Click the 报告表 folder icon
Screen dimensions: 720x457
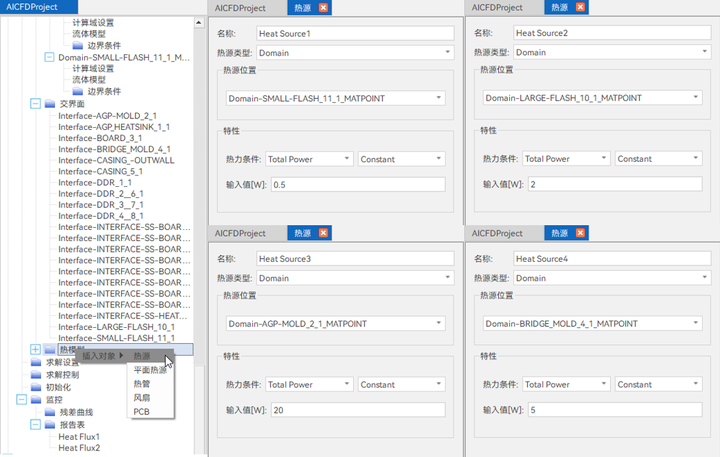50,424
